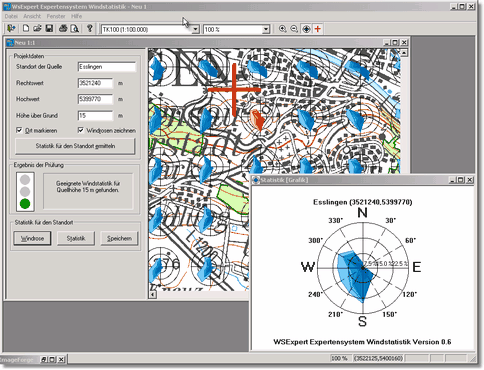The width and height of the screenshot is (484, 370).
Task: Click the map scroll up arrow
Action: tap(404, 53)
